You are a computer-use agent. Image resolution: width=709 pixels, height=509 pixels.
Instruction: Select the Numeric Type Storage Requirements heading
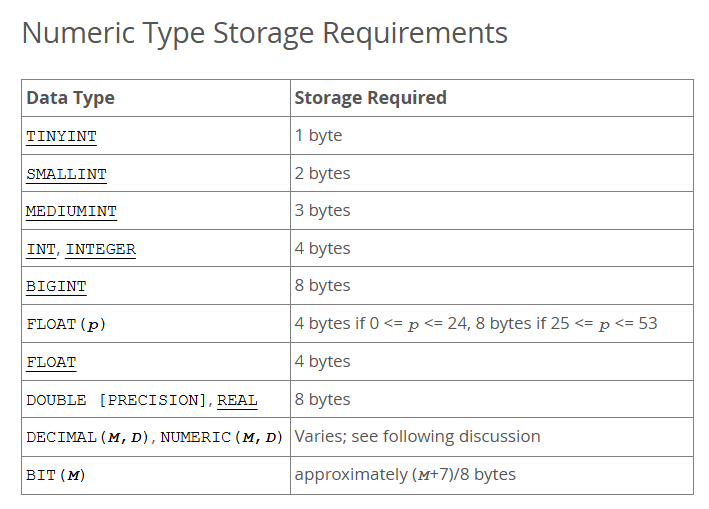(x=265, y=33)
